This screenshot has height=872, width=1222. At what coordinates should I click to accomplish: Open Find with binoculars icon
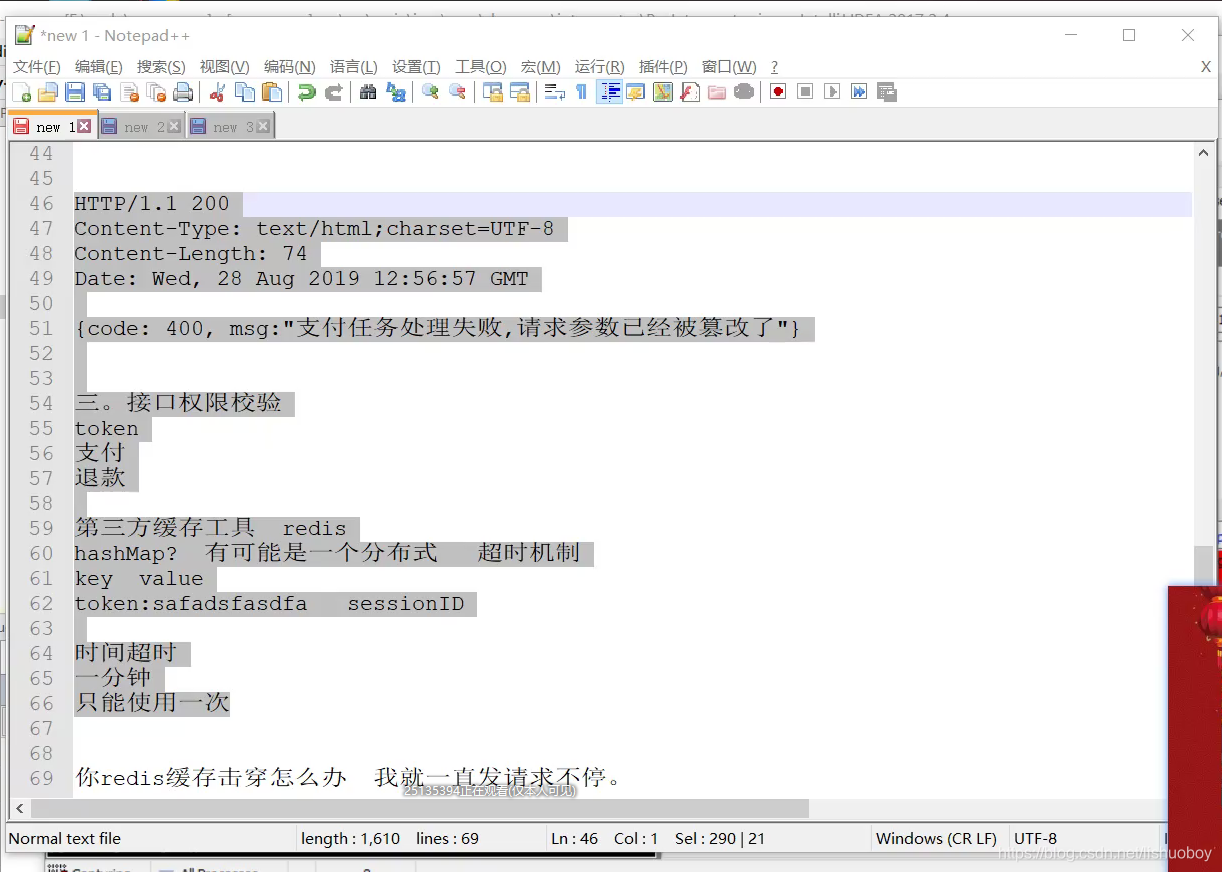[368, 92]
